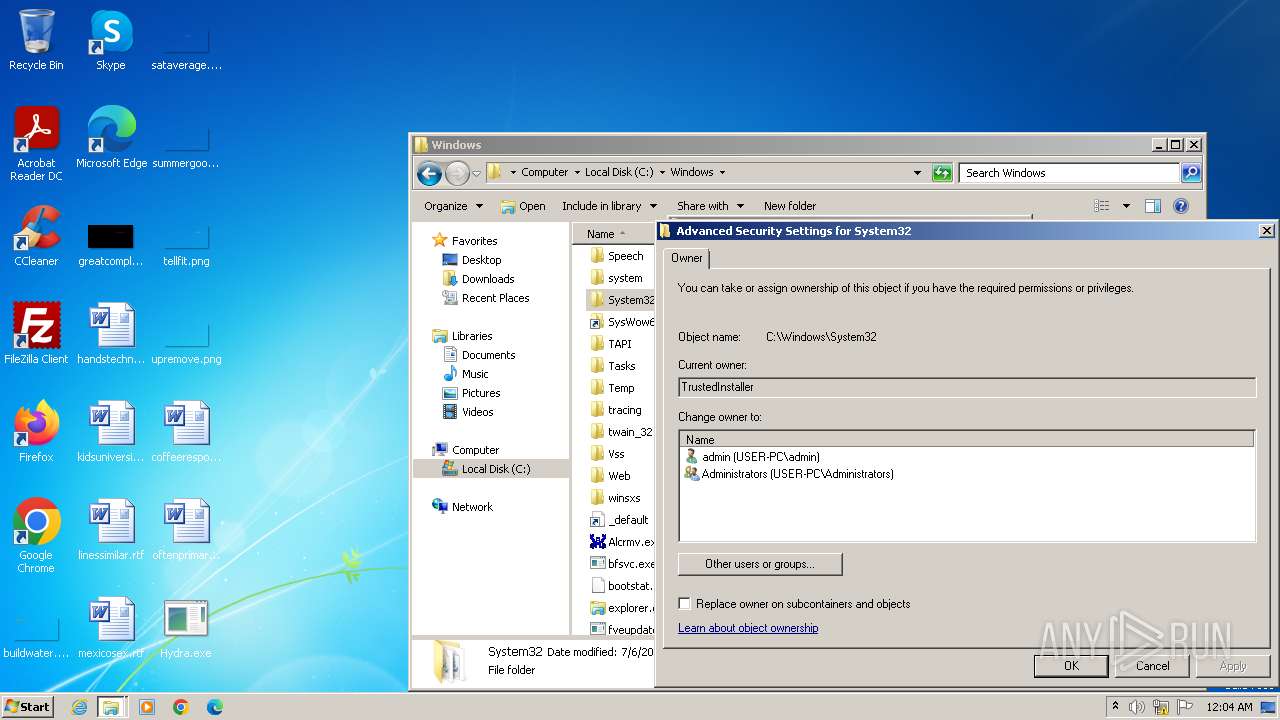
Task: Open CCleaner desktop shortcut
Action: [36, 235]
